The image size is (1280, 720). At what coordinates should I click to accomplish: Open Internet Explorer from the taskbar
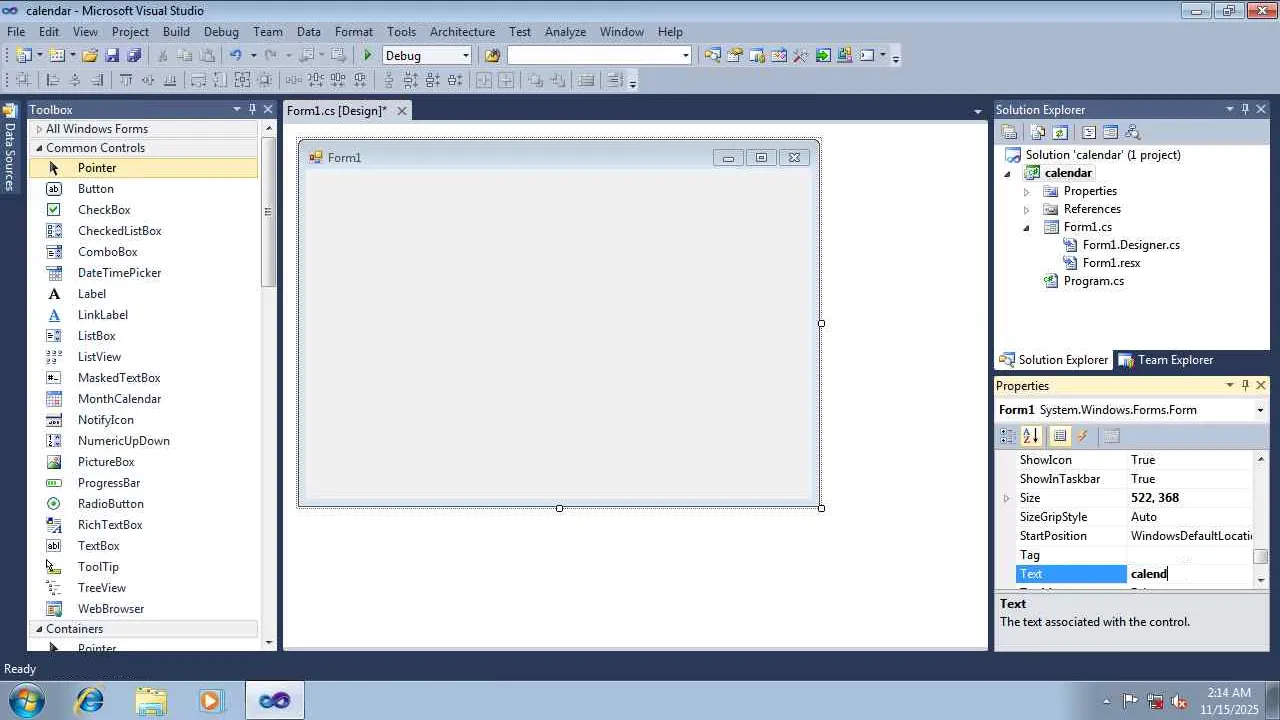click(x=90, y=700)
